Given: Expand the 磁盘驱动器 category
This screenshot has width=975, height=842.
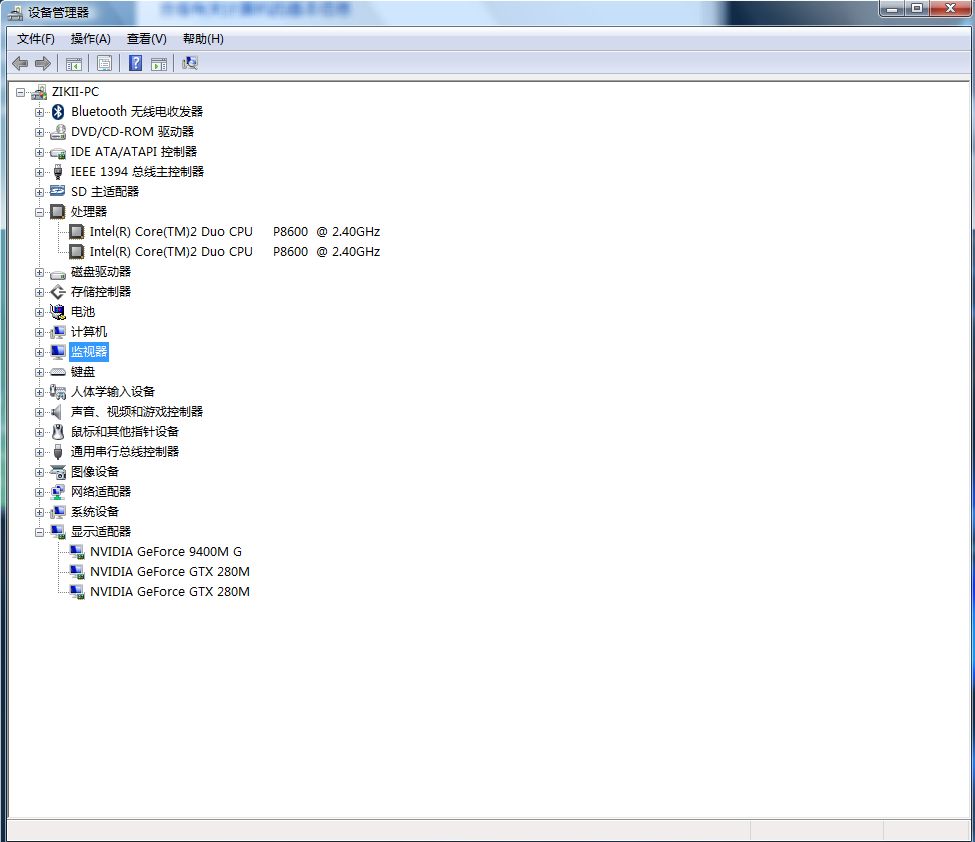Looking at the screenshot, I should 39,272.
